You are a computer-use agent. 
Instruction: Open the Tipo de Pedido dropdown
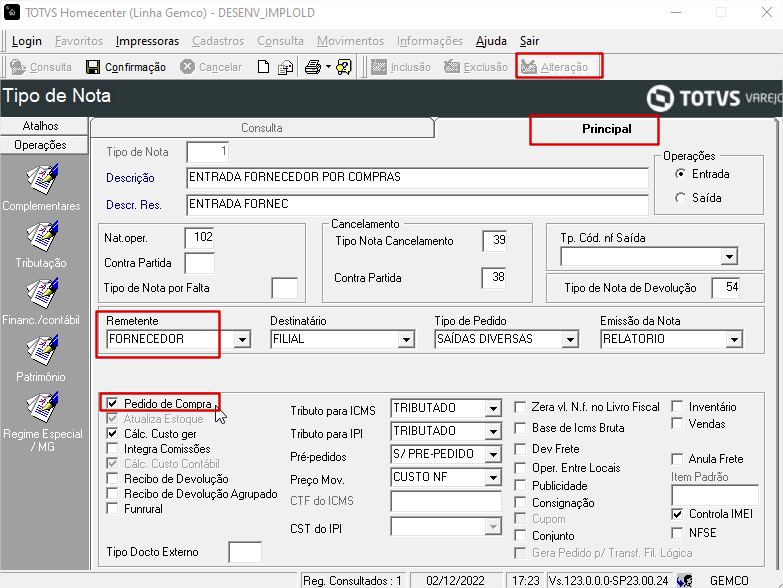(x=570, y=339)
